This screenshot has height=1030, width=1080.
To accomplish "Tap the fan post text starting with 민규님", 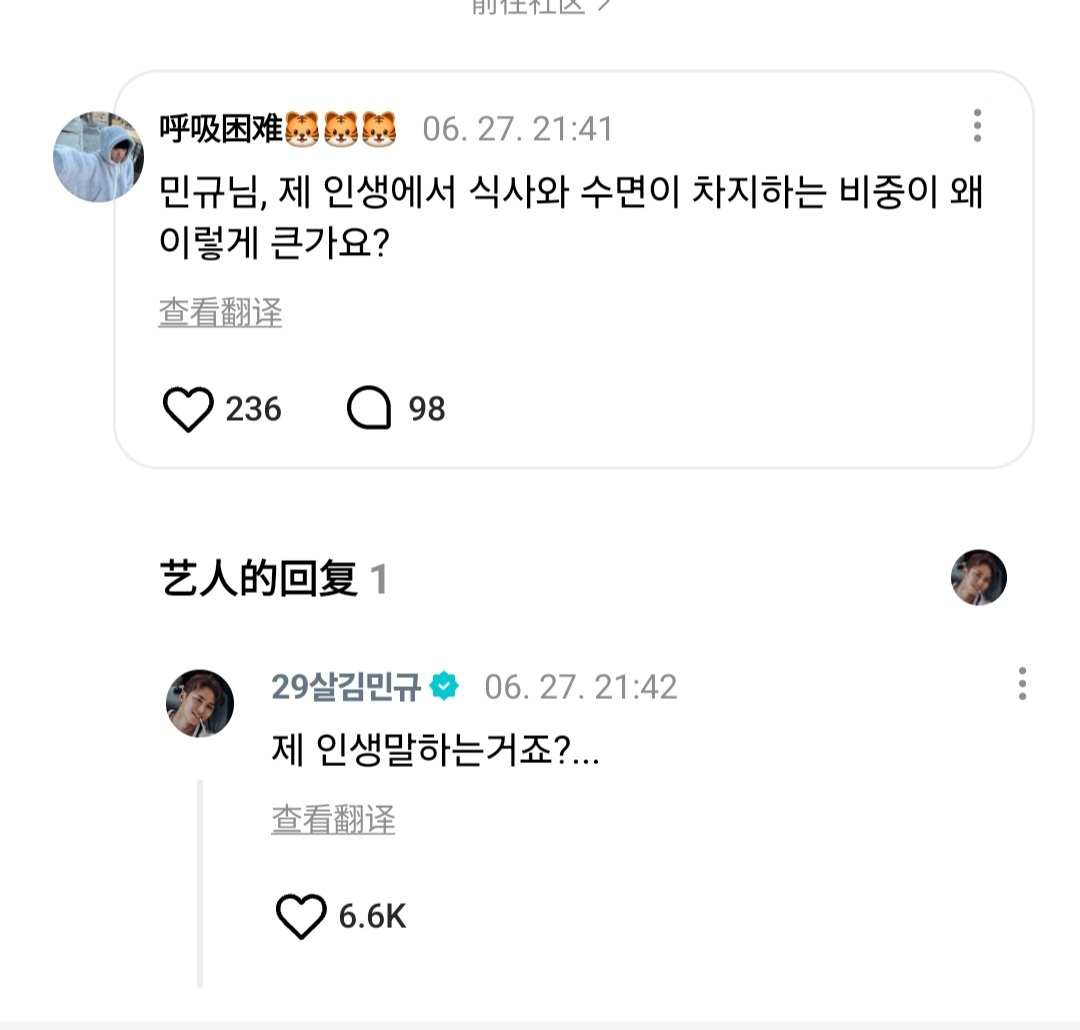I will pyautogui.click(x=570, y=217).
